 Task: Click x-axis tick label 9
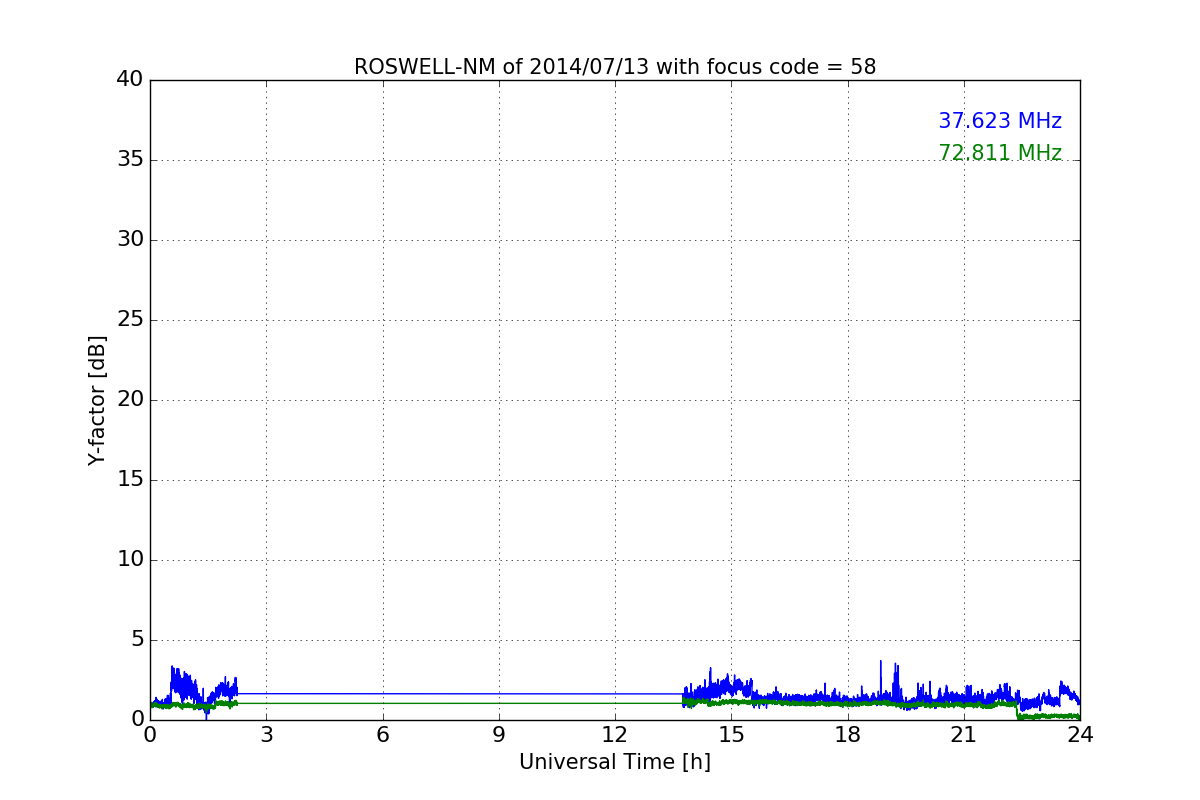(x=499, y=734)
